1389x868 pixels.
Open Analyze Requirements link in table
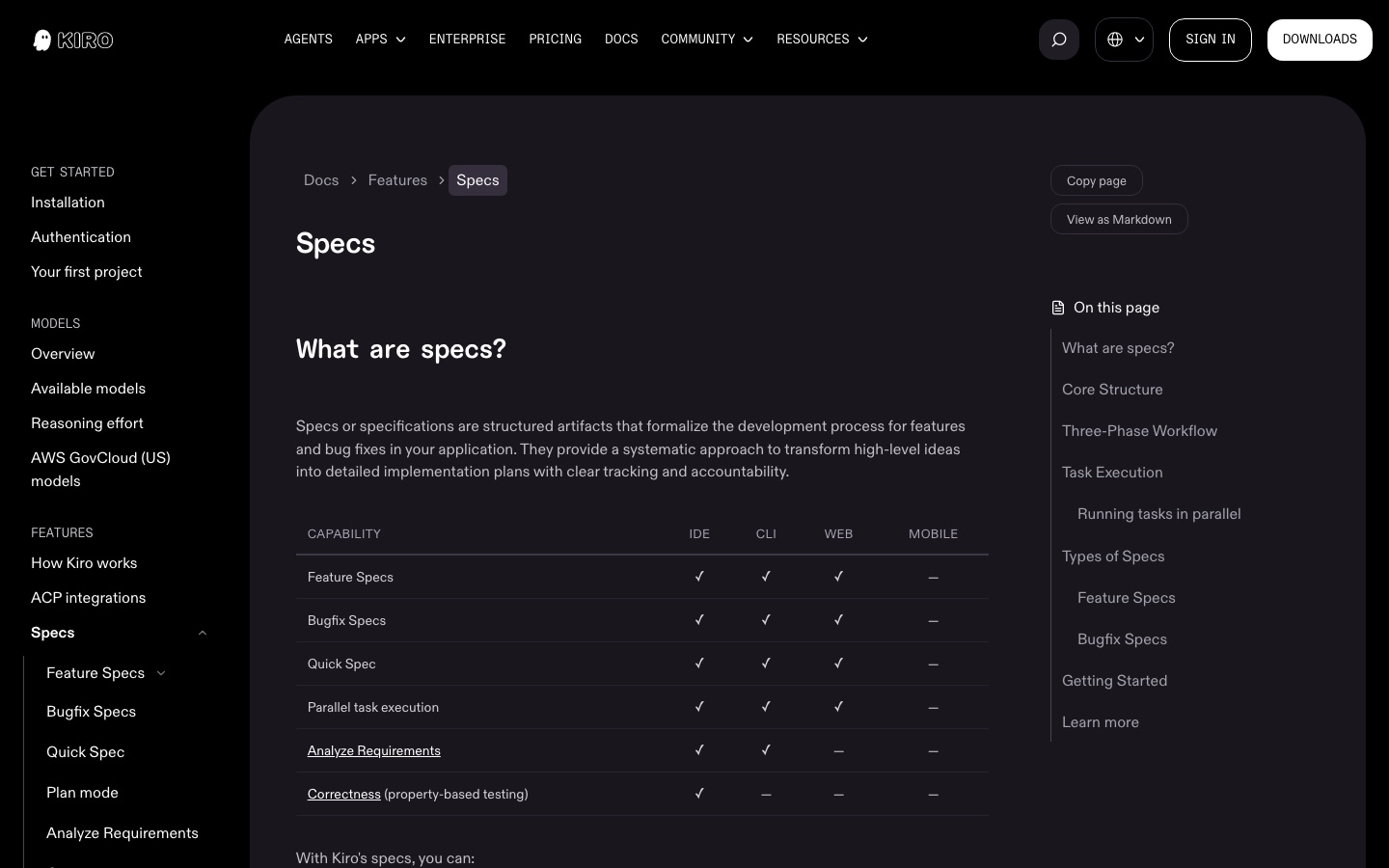[x=373, y=750]
